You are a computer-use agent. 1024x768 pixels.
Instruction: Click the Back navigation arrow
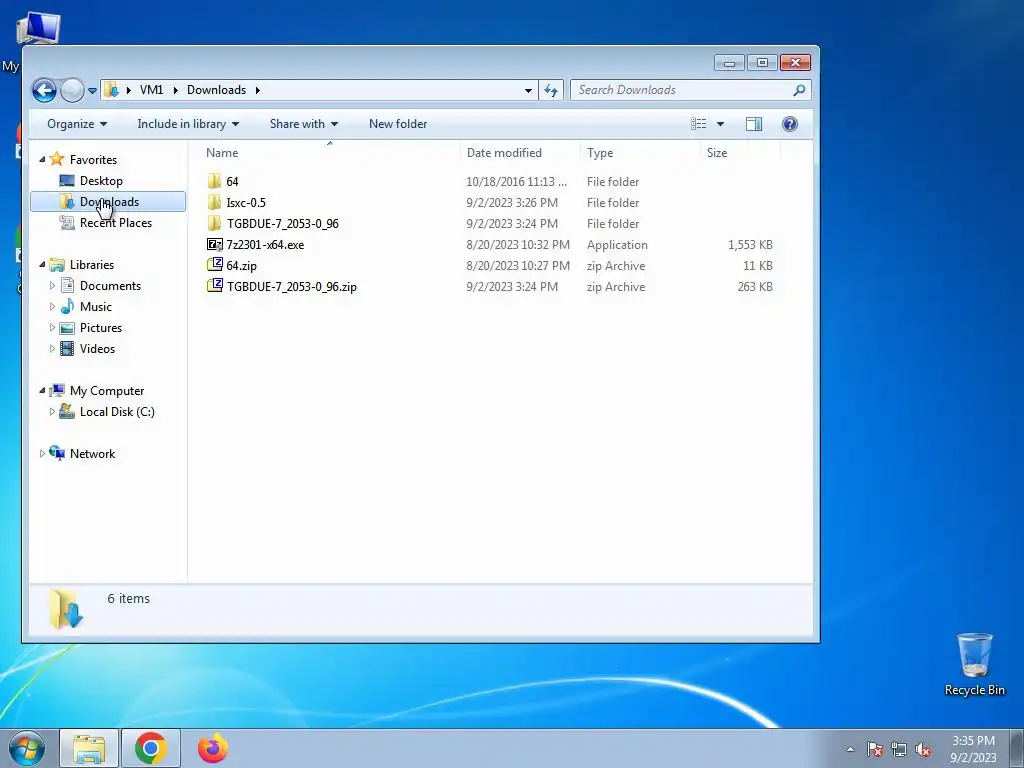coord(44,90)
